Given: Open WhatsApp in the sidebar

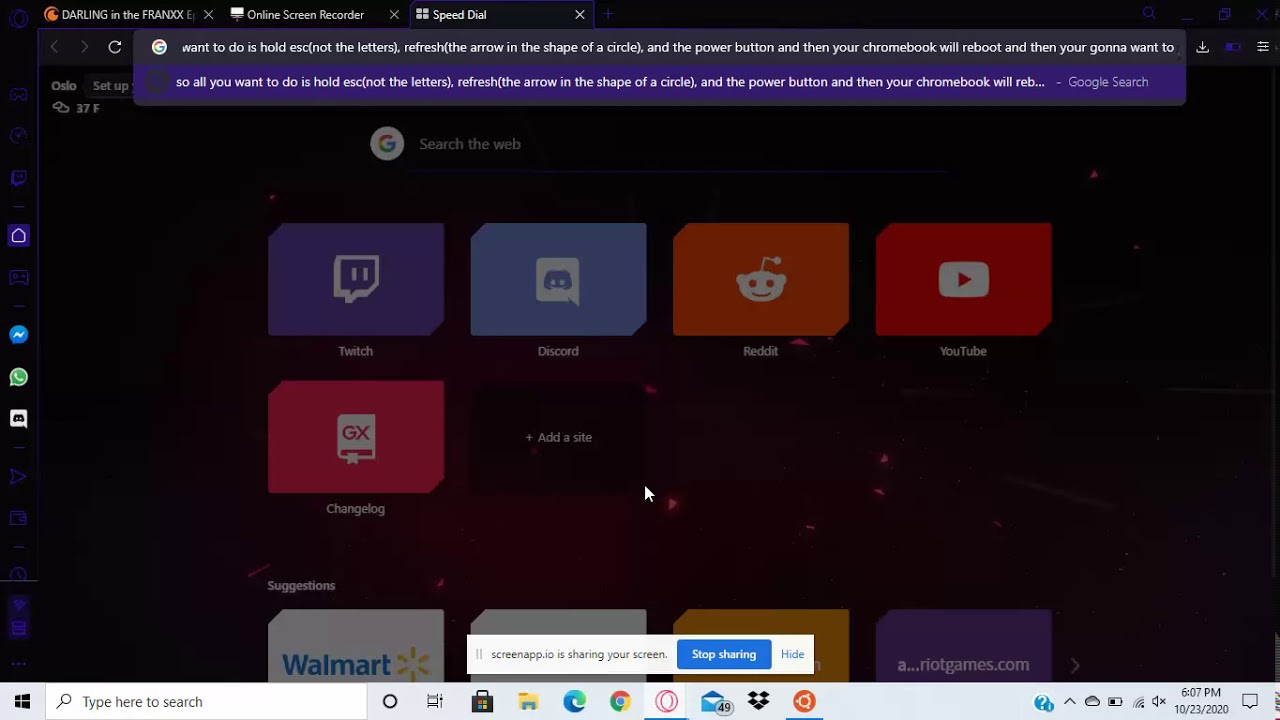Looking at the screenshot, I should point(18,377).
